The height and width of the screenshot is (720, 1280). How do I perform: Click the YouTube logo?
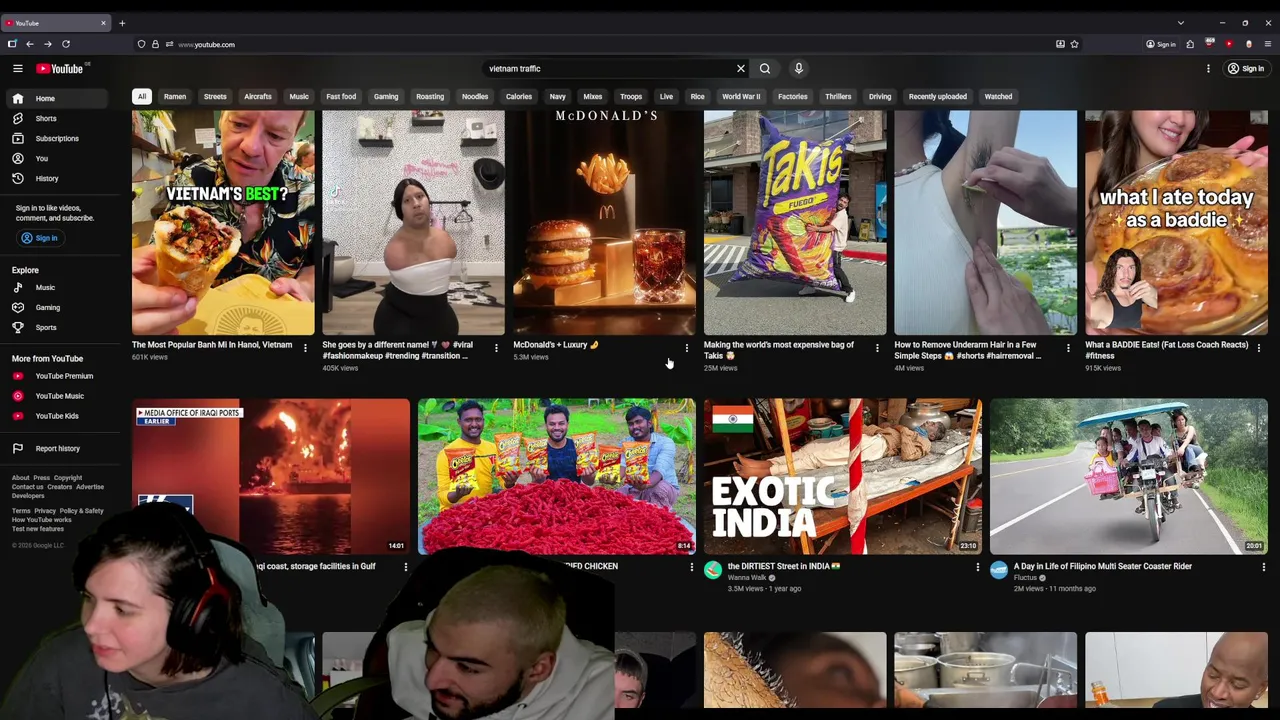(60, 68)
